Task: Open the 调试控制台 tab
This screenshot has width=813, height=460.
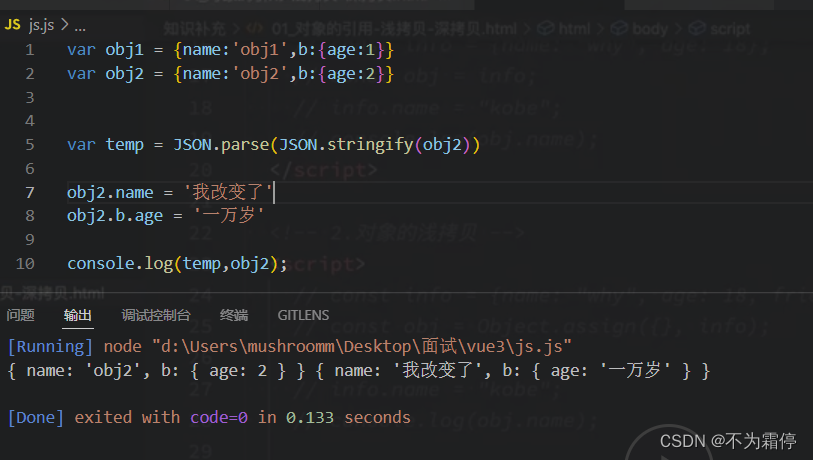Action: click(x=156, y=315)
